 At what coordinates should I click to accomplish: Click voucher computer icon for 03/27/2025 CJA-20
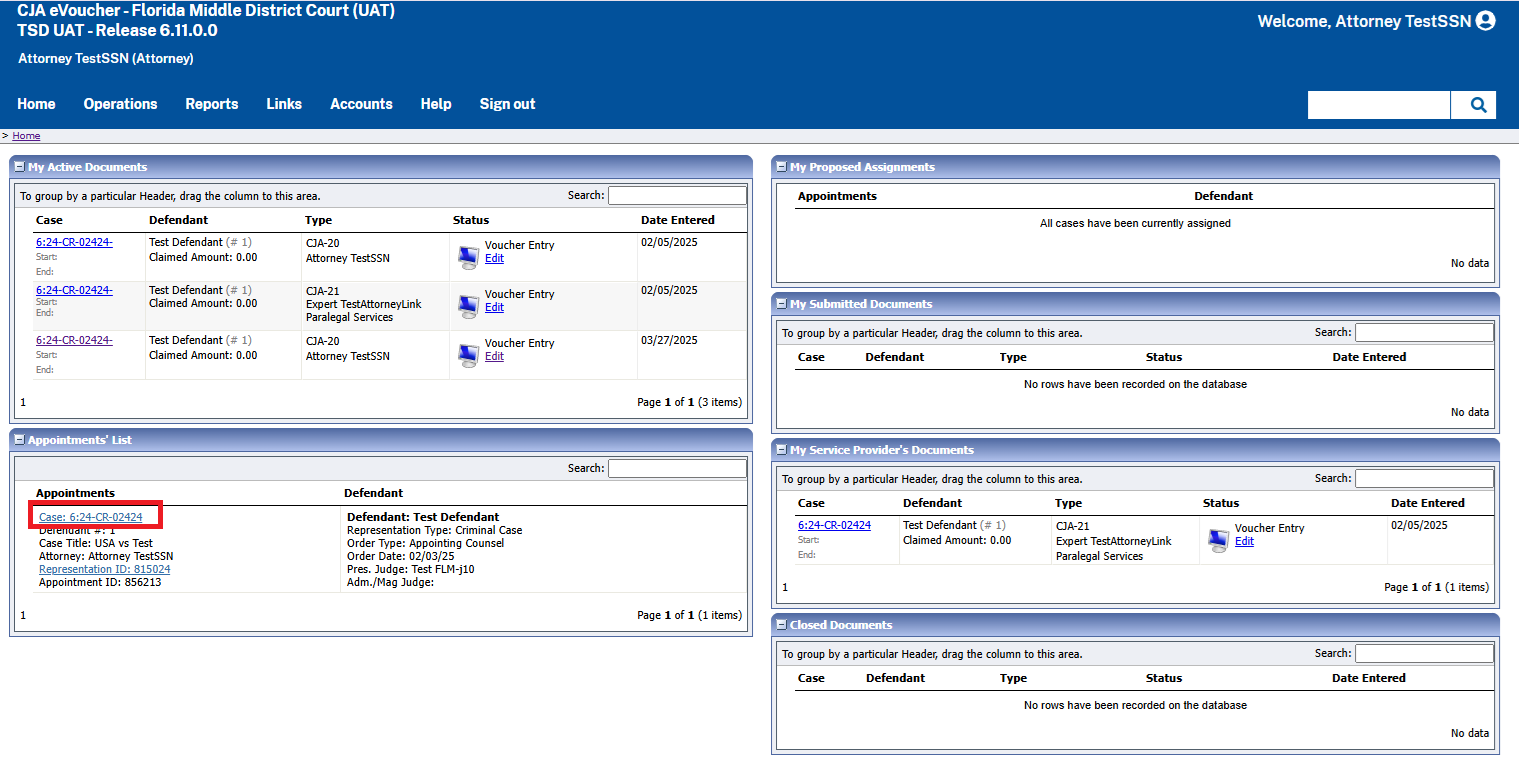tap(468, 355)
